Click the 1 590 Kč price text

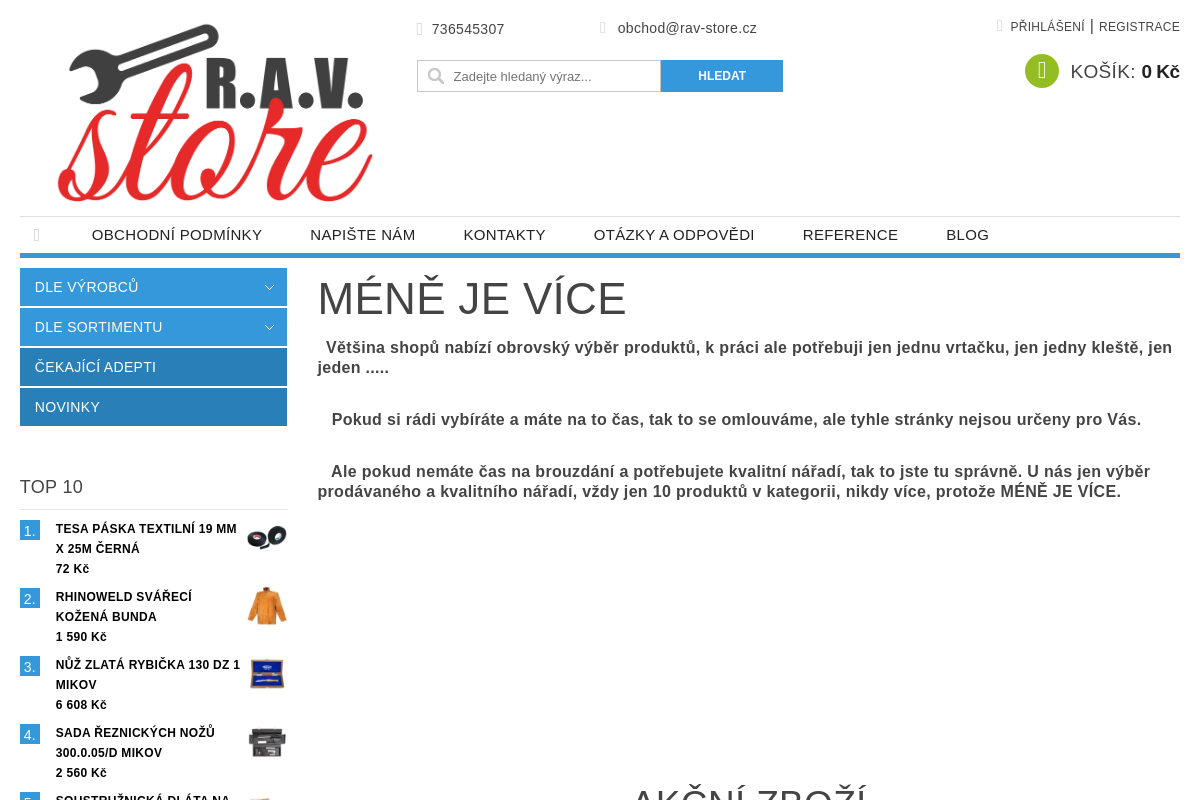tap(81, 637)
